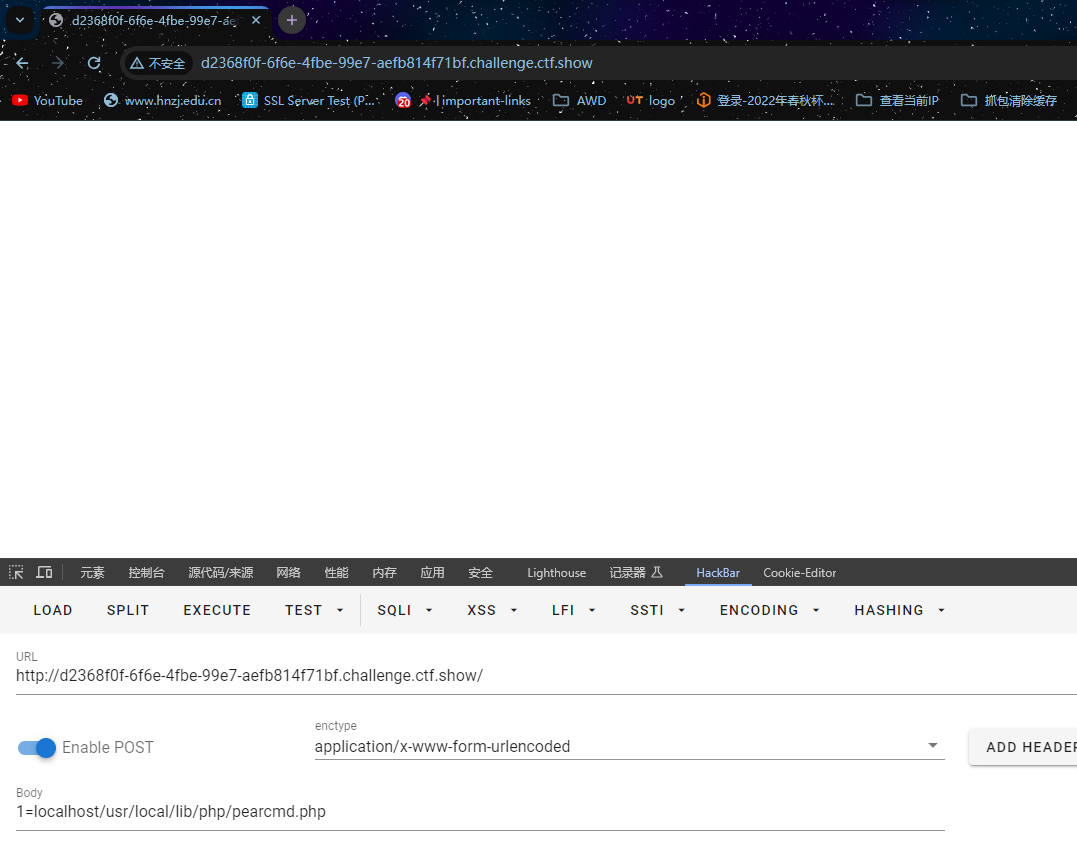Open the SSL Server Test bookmark
Image resolution: width=1077 pixels, height=853 pixels.
tap(309, 100)
